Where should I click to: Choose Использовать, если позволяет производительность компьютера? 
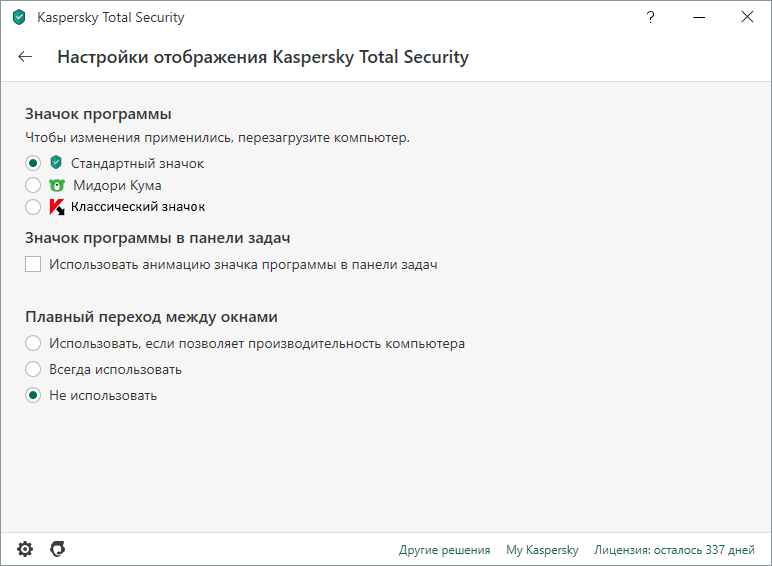pos(33,343)
